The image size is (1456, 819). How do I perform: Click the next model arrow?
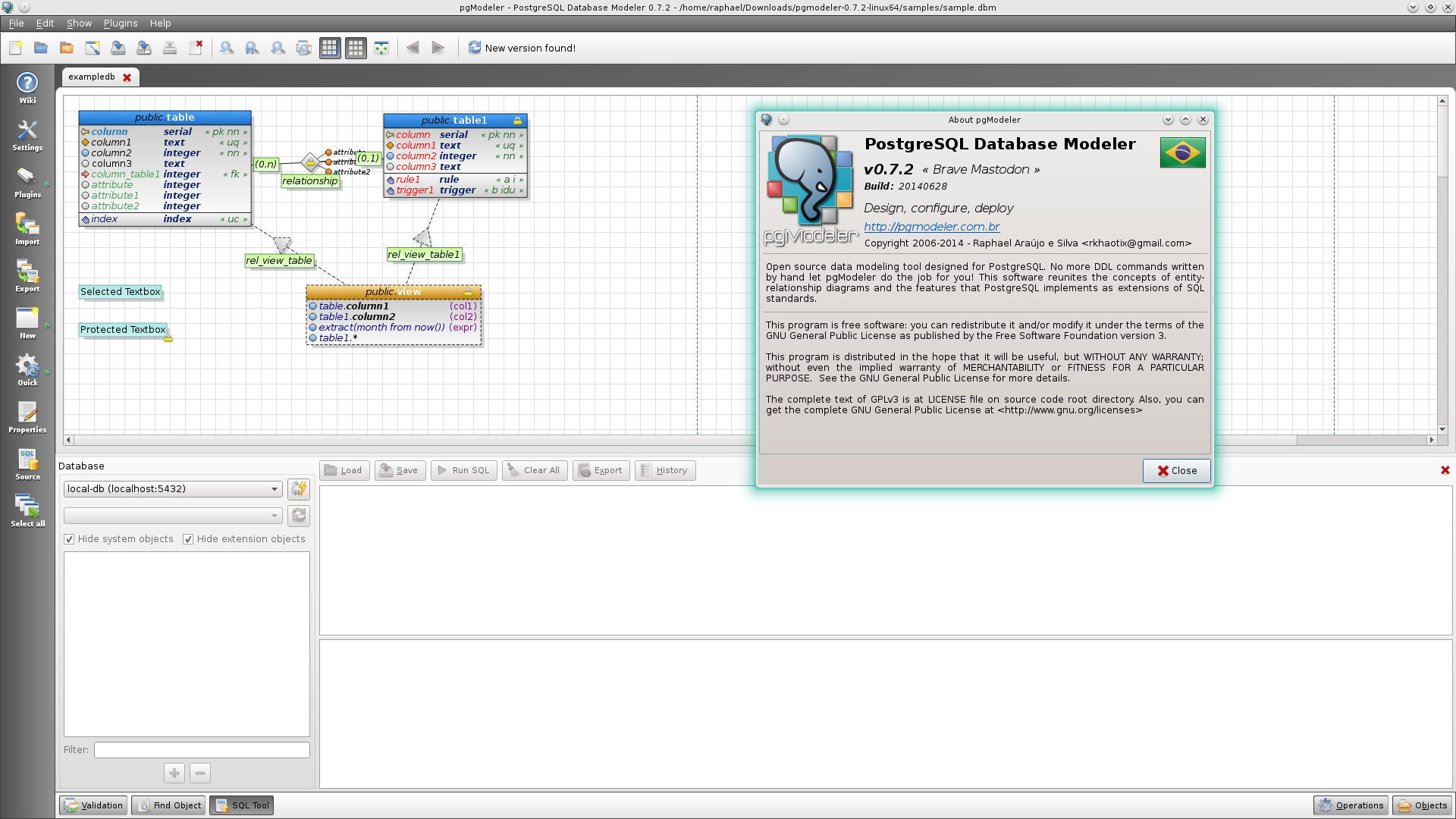coord(438,48)
